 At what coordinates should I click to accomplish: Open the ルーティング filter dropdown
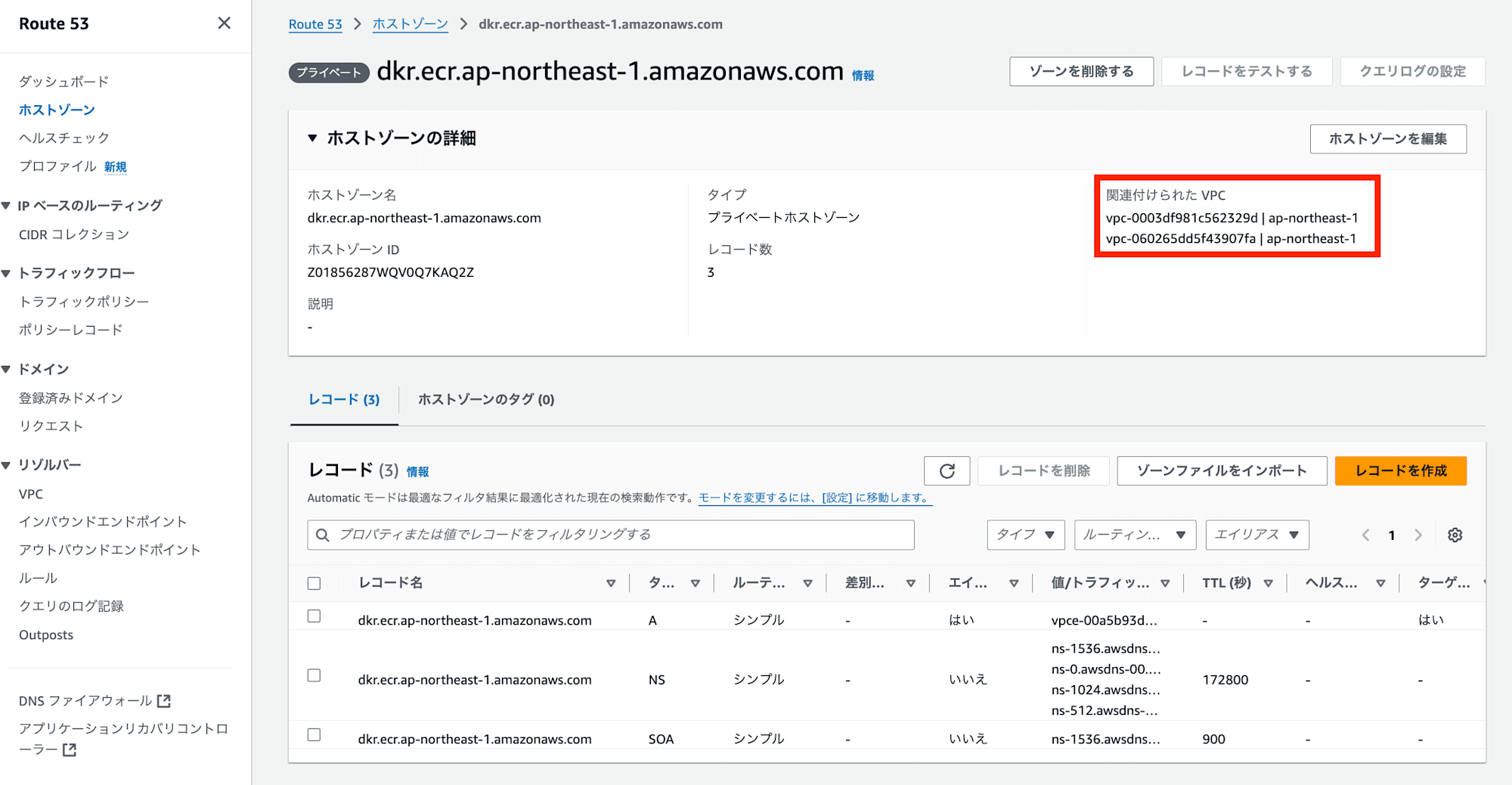tap(1135, 535)
